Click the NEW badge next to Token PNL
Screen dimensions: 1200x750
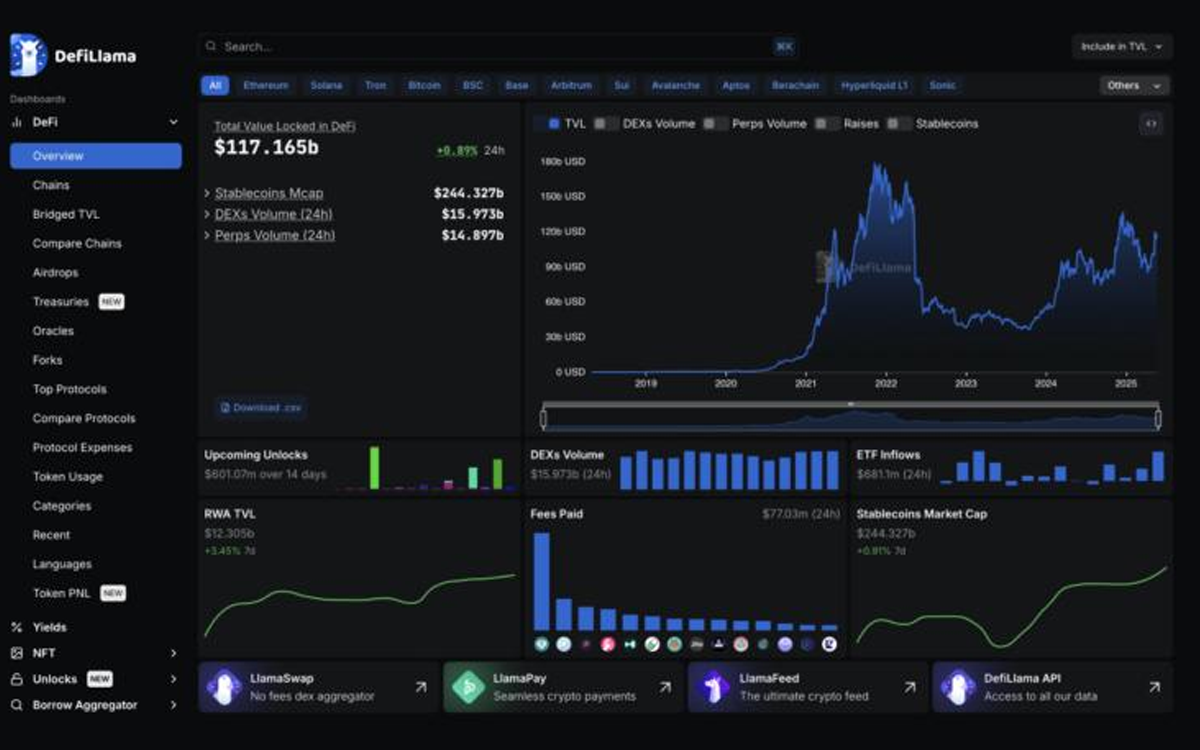(113, 594)
